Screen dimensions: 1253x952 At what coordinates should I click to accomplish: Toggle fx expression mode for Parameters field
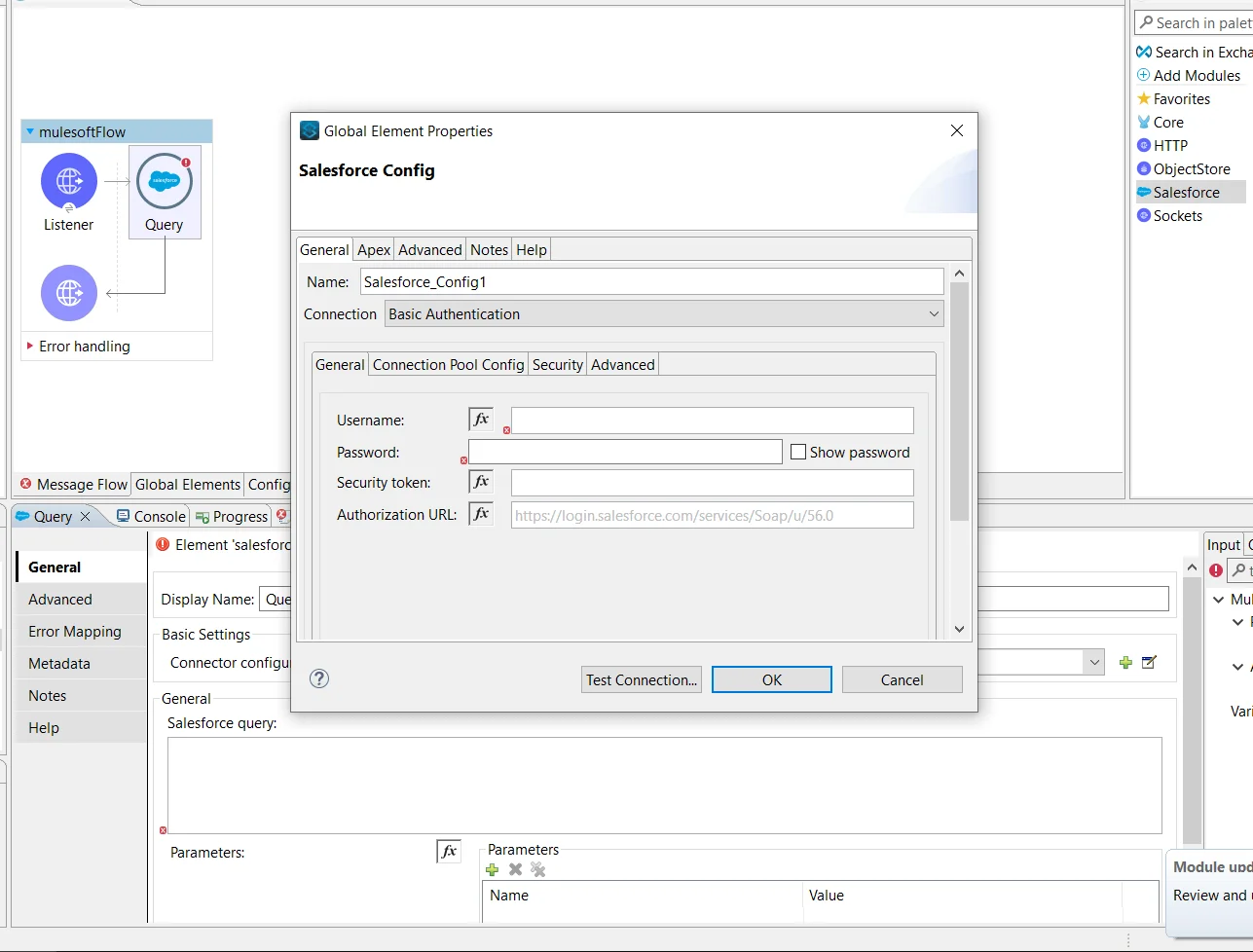pyautogui.click(x=448, y=851)
